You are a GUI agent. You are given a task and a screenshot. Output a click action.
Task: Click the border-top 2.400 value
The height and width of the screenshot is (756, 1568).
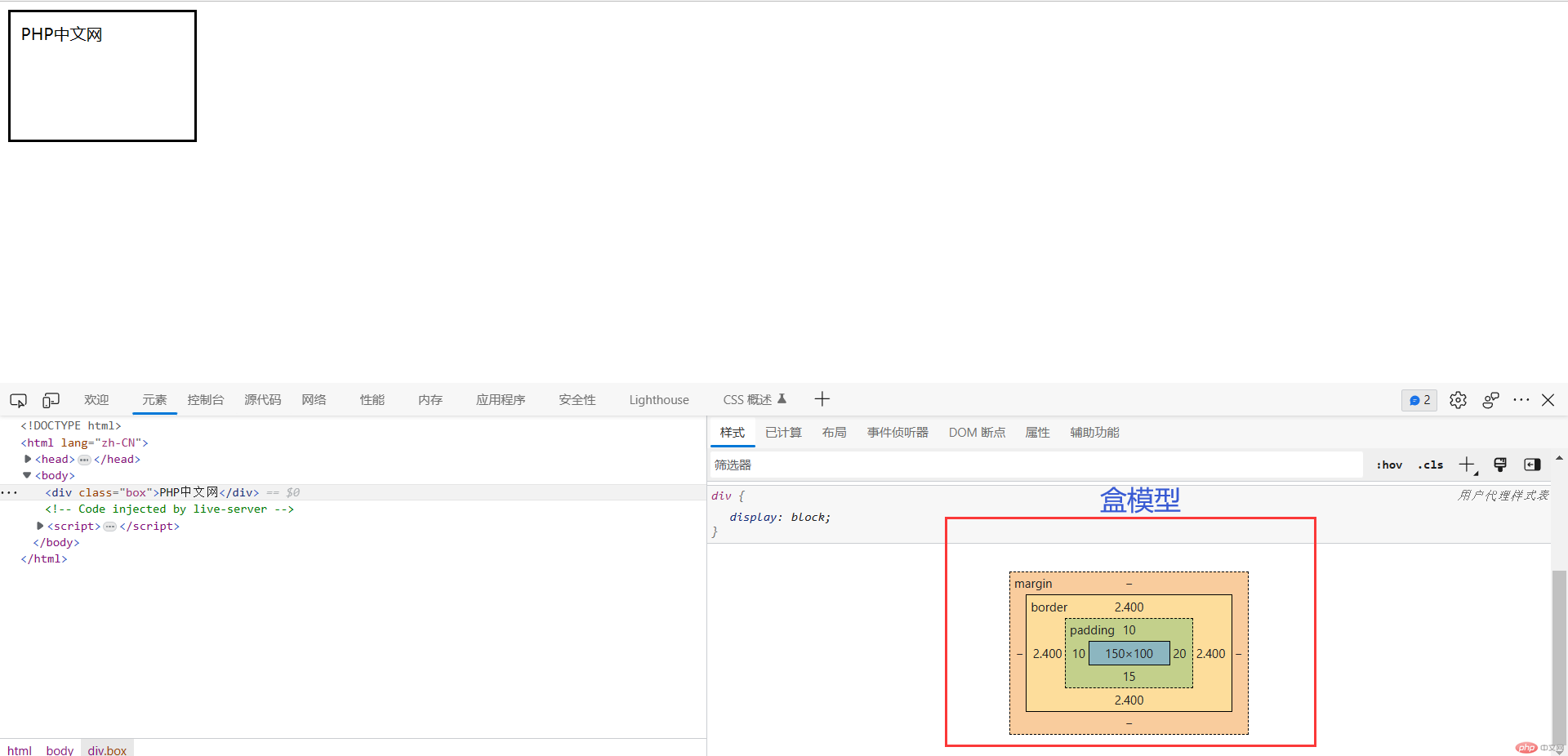click(x=1129, y=607)
